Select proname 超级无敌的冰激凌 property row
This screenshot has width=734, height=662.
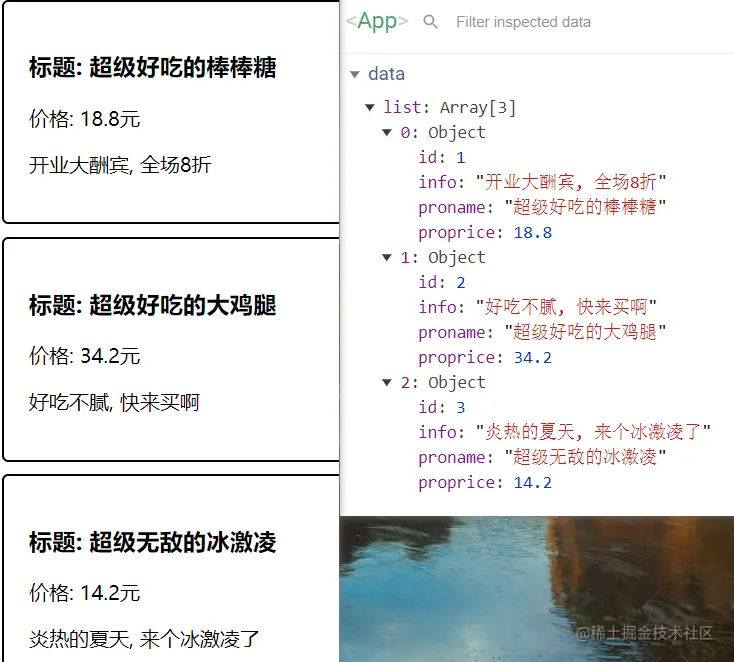click(542, 457)
